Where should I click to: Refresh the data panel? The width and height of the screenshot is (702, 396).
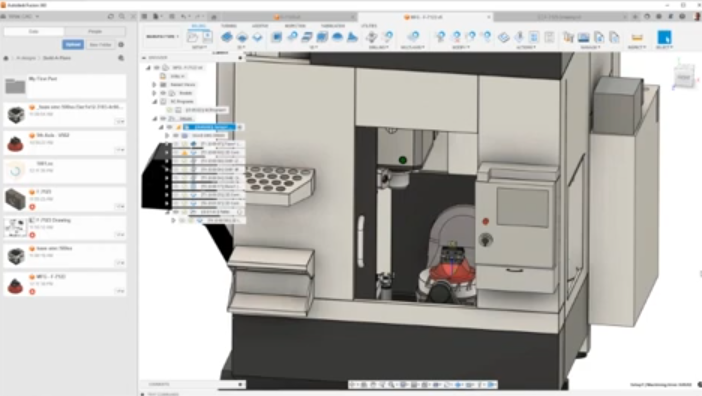tap(111, 17)
